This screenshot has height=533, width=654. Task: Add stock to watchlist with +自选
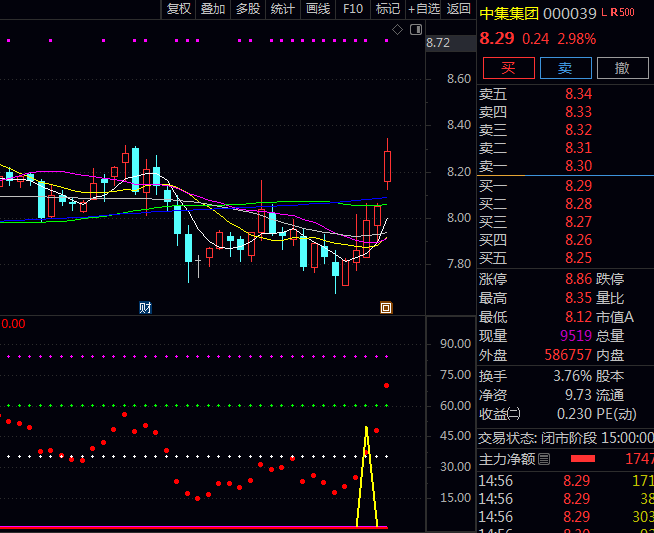coord(423,9)
